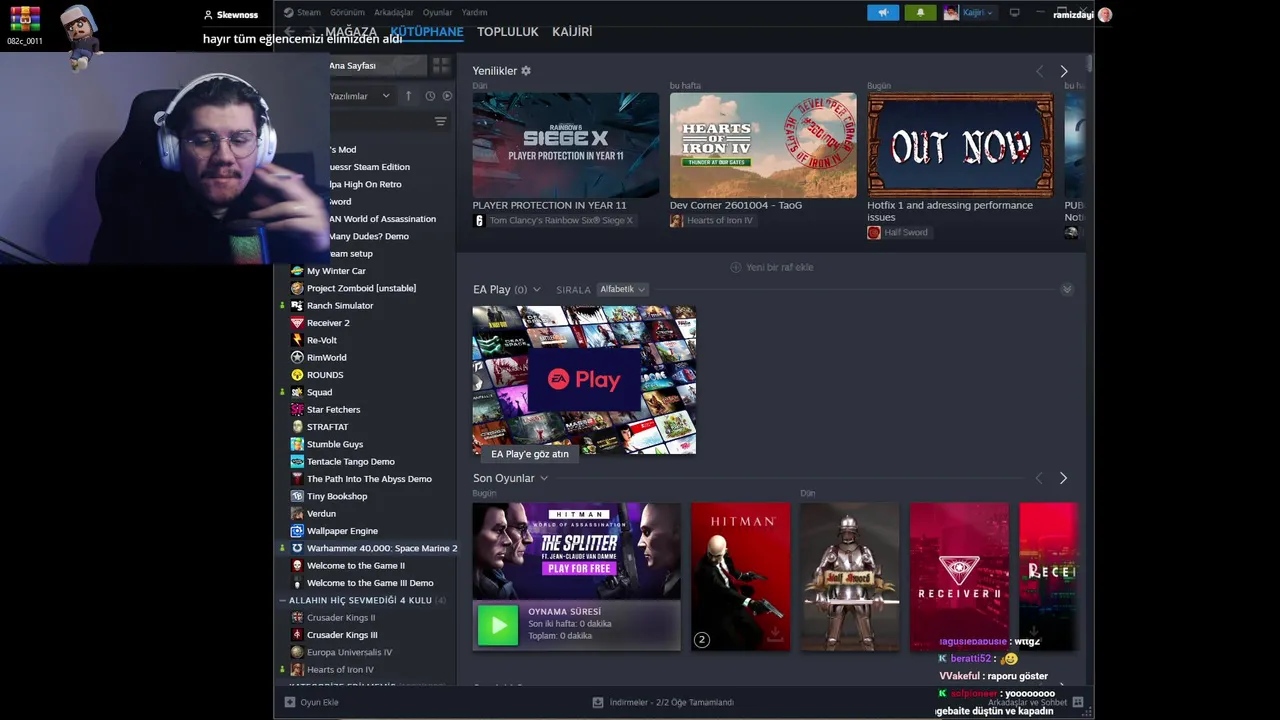This screenshot has height=720, width=1280.
Task: Click the Steam logo menu
Action: 288,13
